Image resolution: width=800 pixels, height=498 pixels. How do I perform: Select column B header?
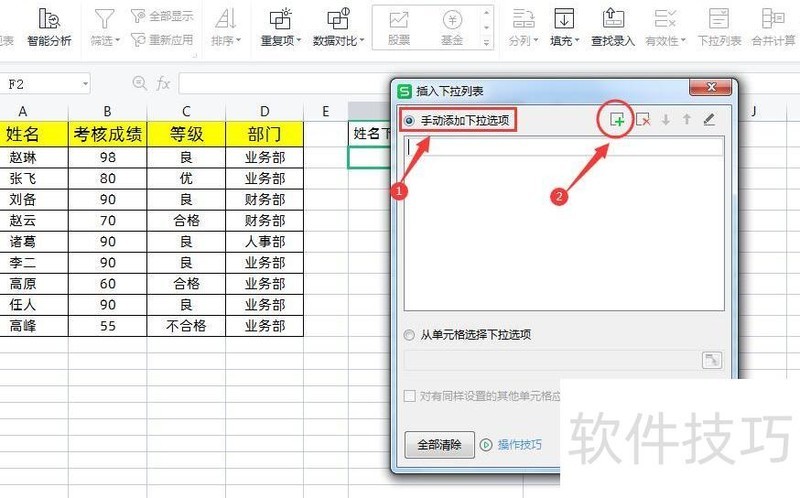point(107,111)
